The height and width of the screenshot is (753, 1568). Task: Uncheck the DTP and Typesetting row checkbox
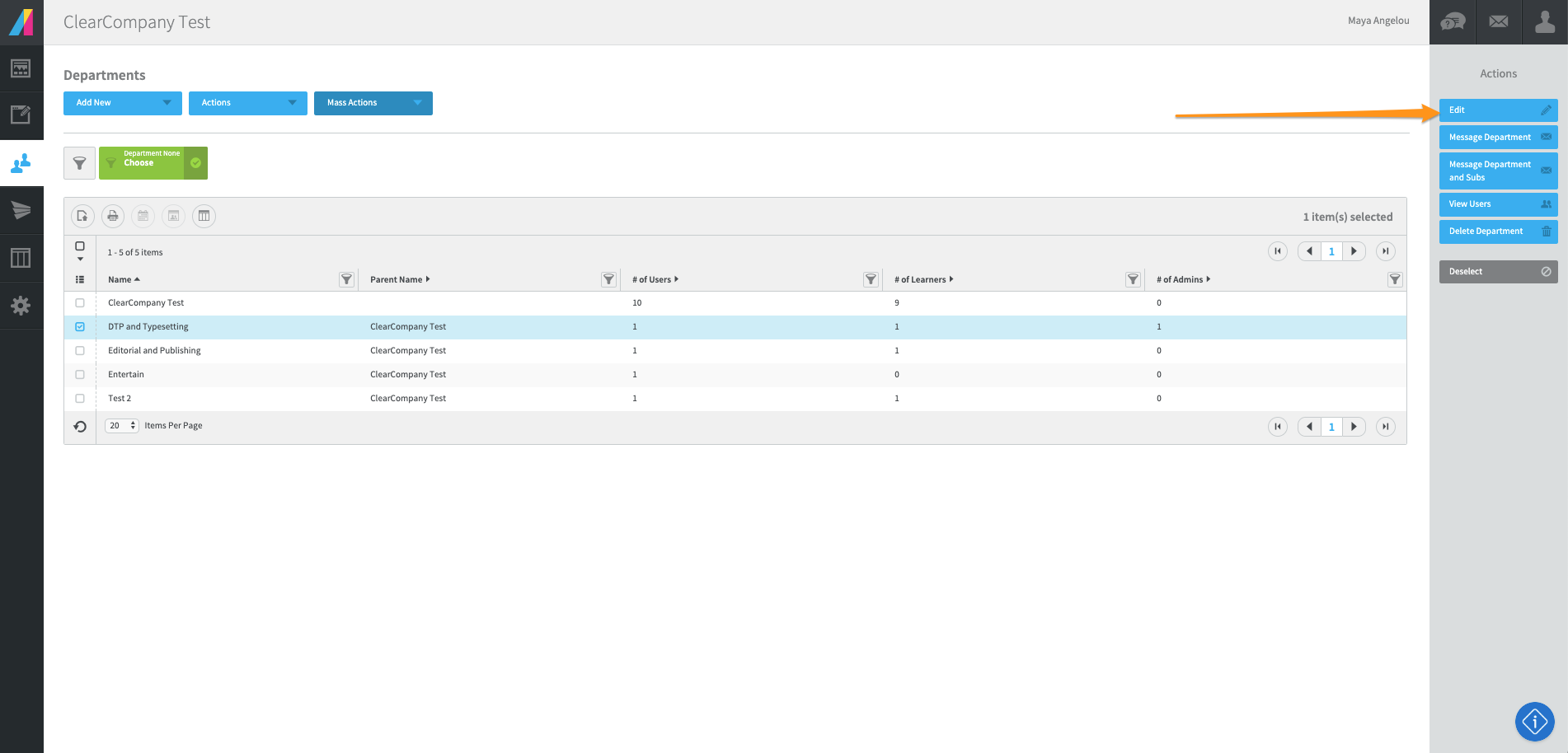coord(80,327)
